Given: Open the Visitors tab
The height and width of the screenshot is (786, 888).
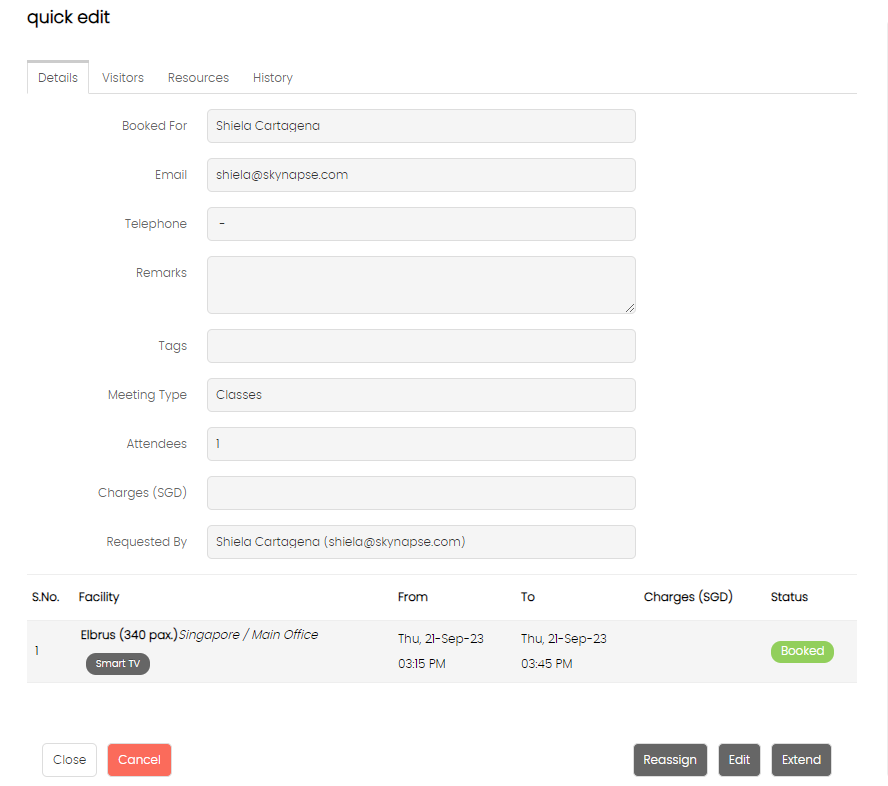Looking at the screenshot, I should 123,78.
